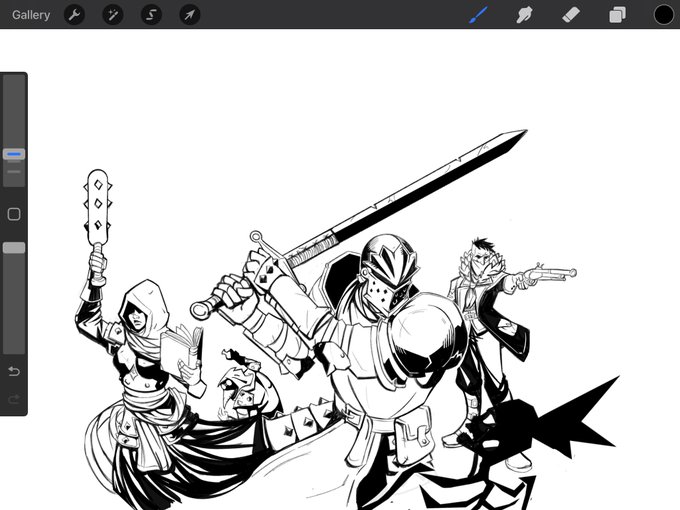Viewport: 680px width, 510px height.
Task: Activate the Transform arrow tool
Action: point(190,15)
